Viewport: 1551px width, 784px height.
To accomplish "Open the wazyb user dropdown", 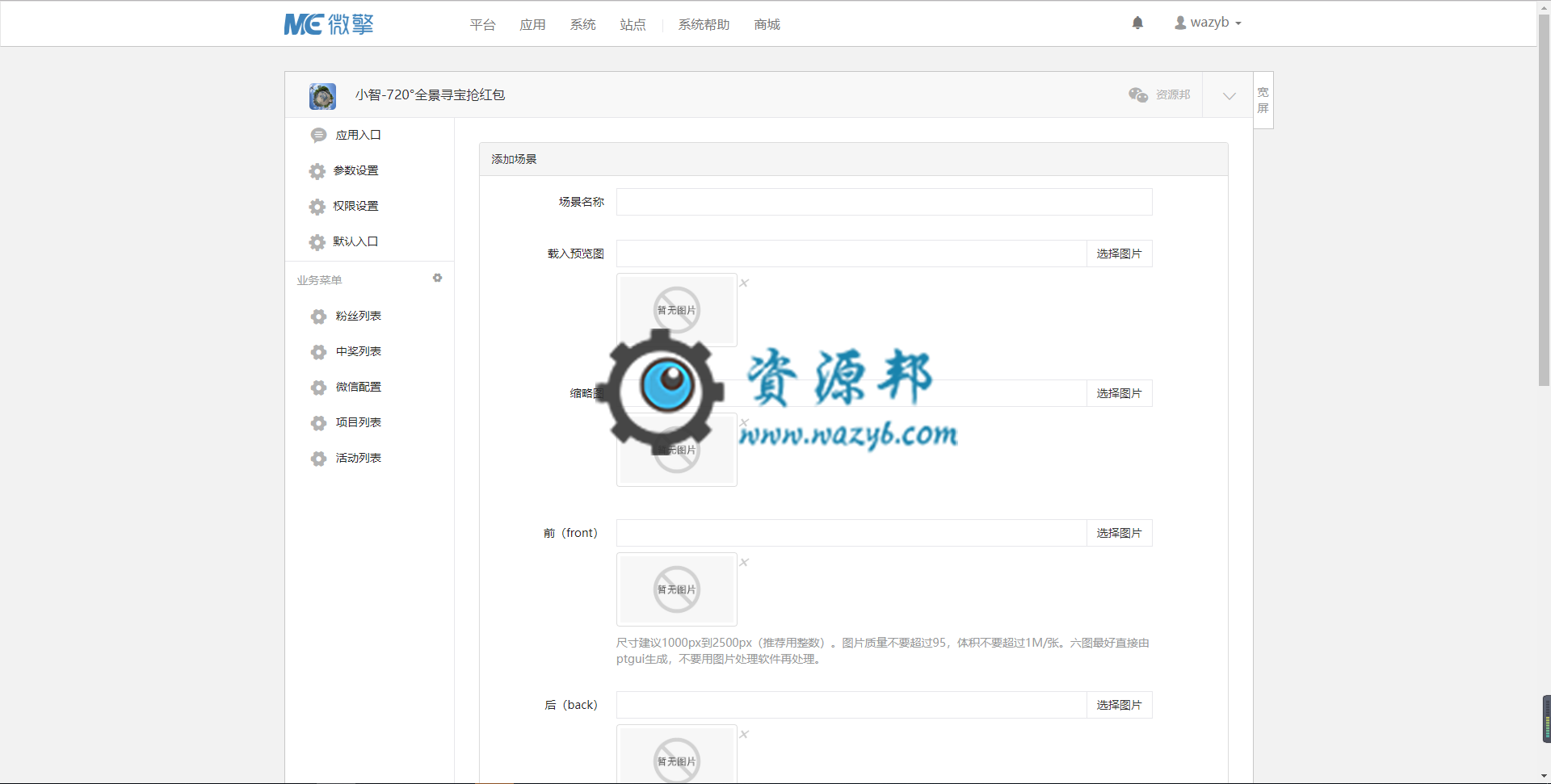I will coord(1208,23).
